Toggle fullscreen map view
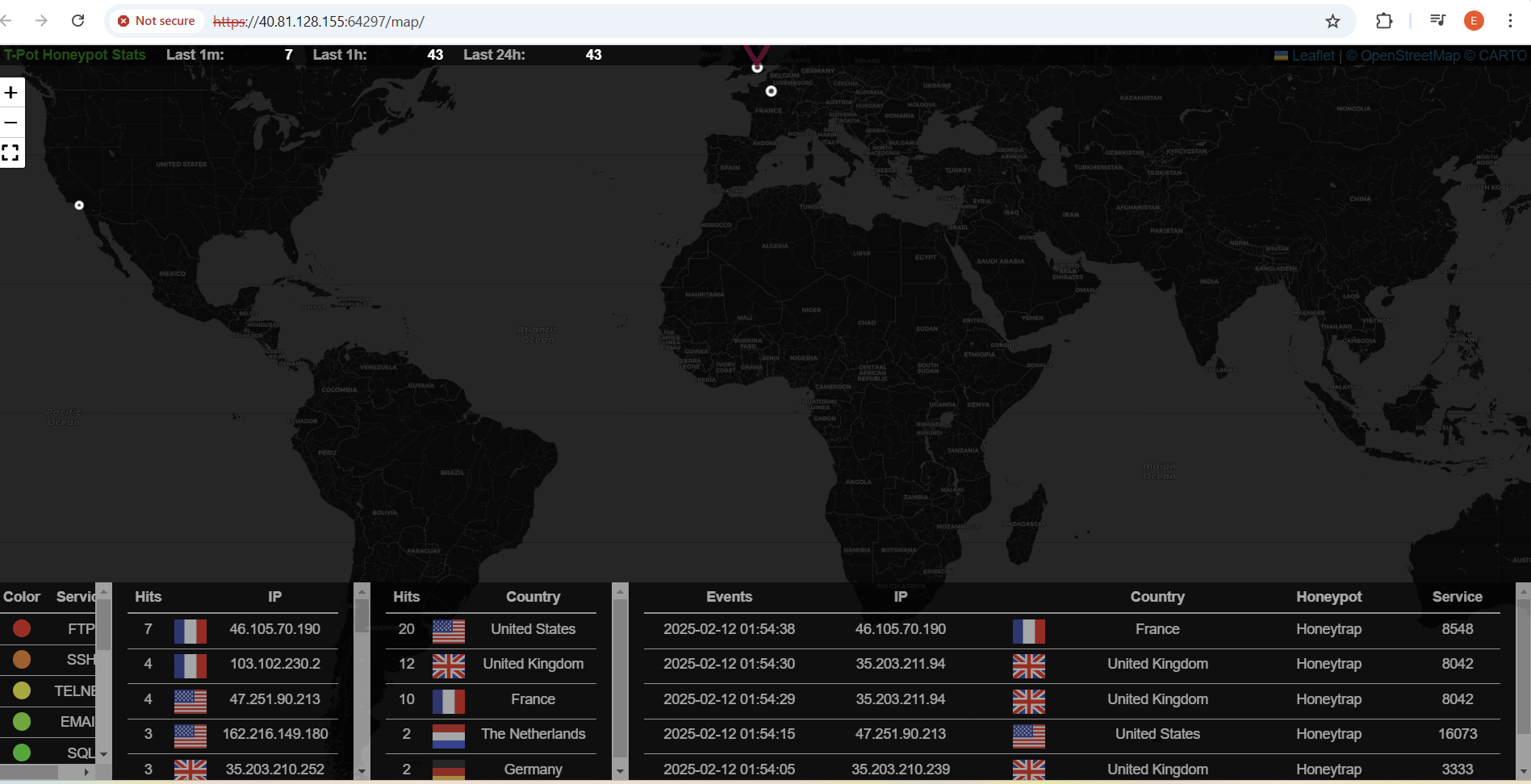Image resolution: width=1531 pixels, height=784 pixels. click(11, 152)
